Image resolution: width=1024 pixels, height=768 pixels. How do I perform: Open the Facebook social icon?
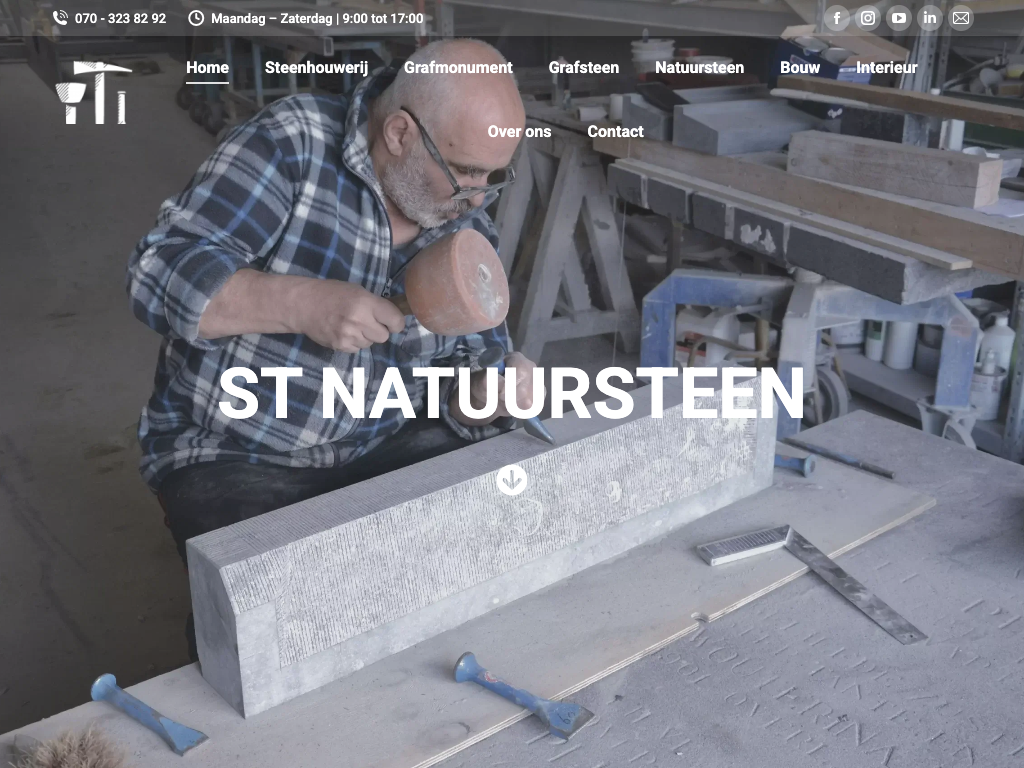coord(837,18)
